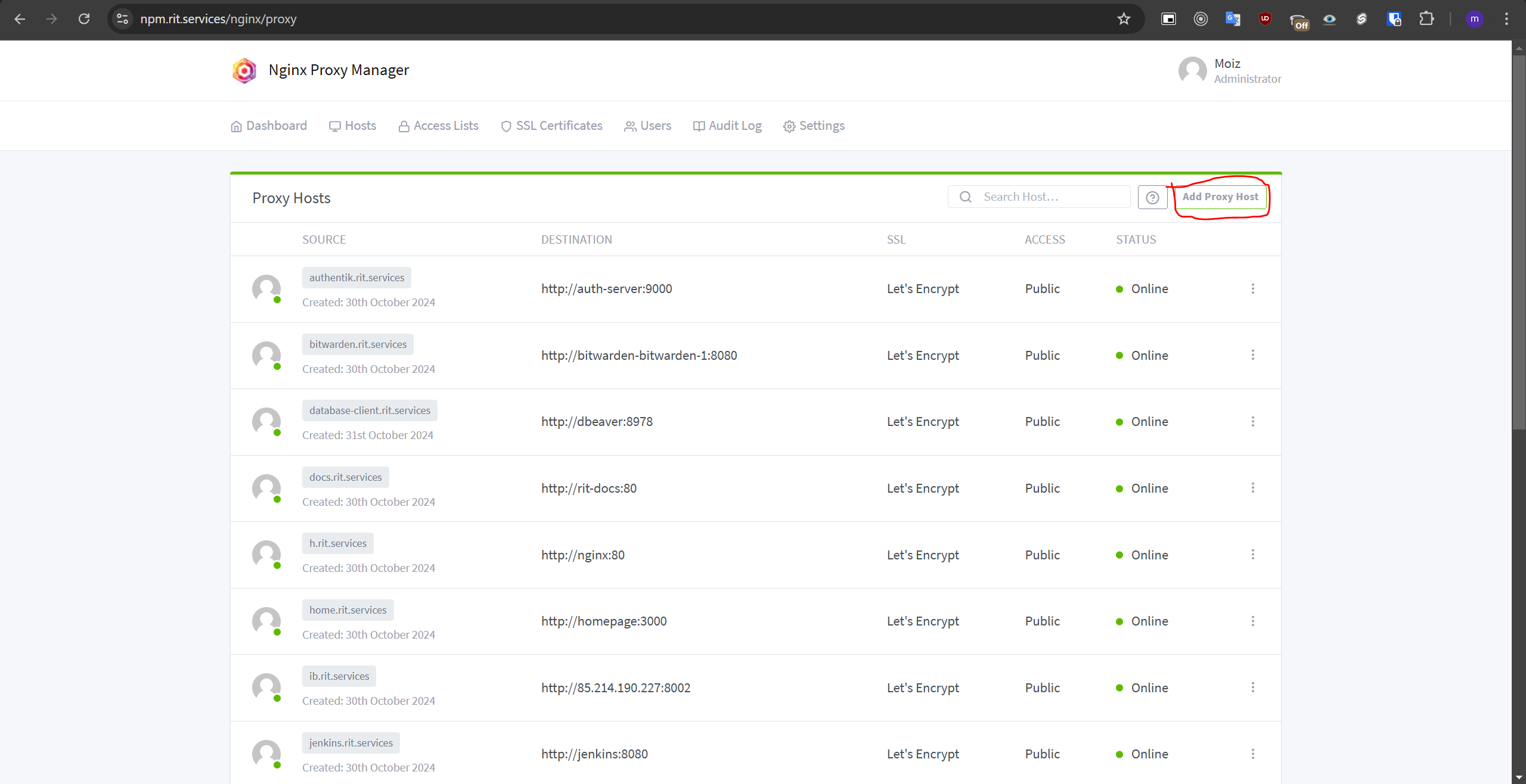Open actions menu for database-client.rit.services row
1526x784 pixels.
click(x=1252, y=422)
